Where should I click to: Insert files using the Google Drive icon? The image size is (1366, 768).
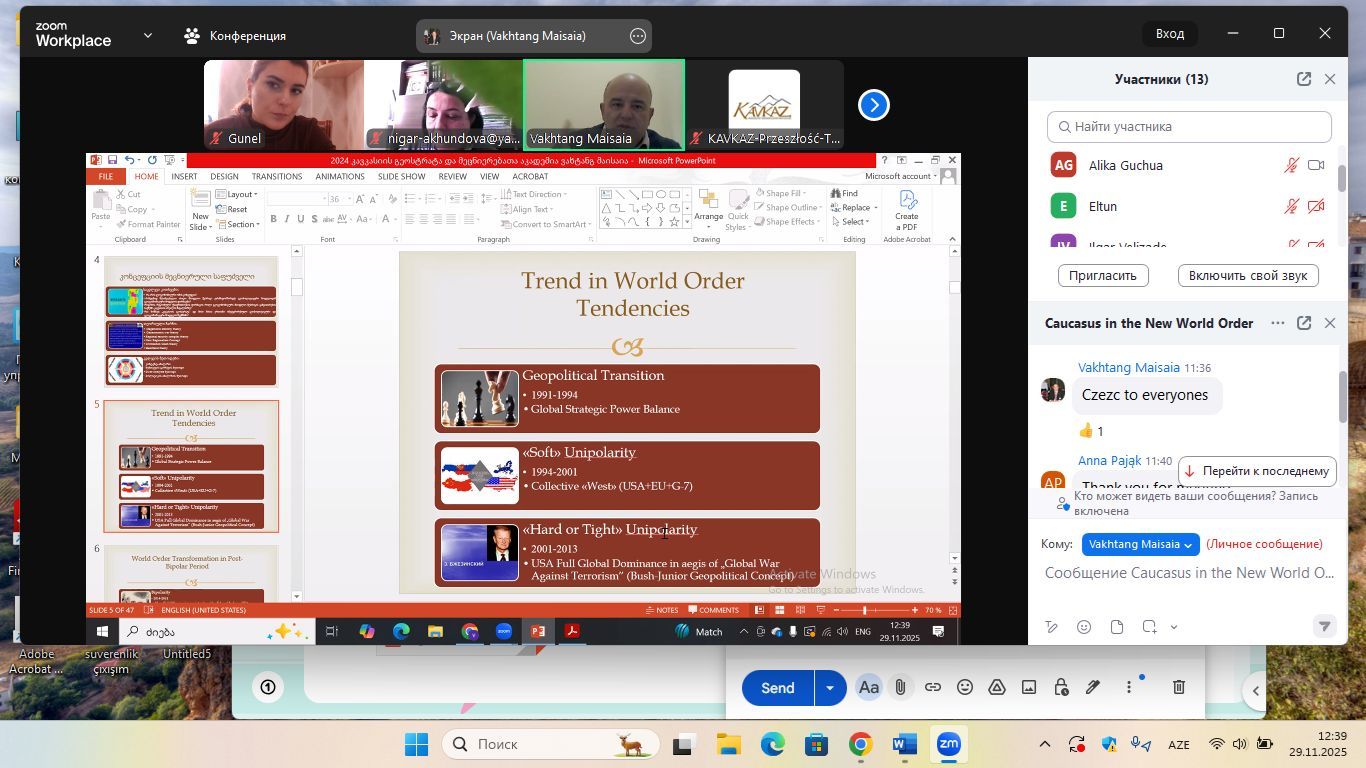pyautogui.click(x=997, y=688)
